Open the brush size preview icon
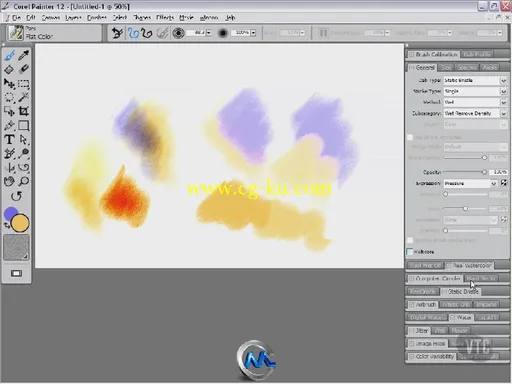The image size is (512, 384). (179, 33)
